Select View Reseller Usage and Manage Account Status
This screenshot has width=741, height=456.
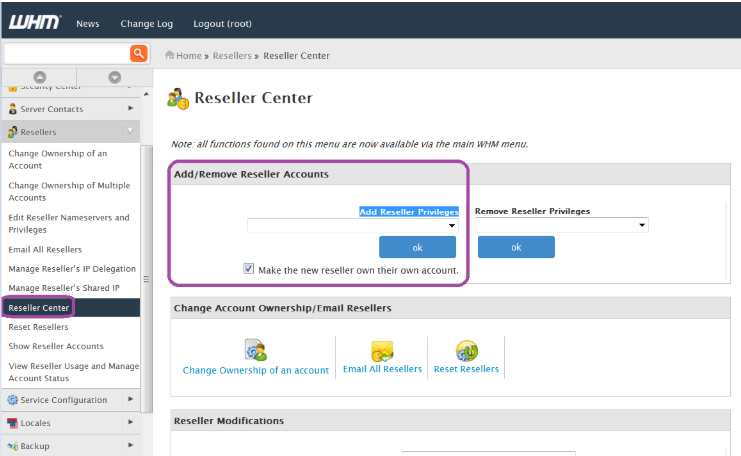(x=74, y=372)
